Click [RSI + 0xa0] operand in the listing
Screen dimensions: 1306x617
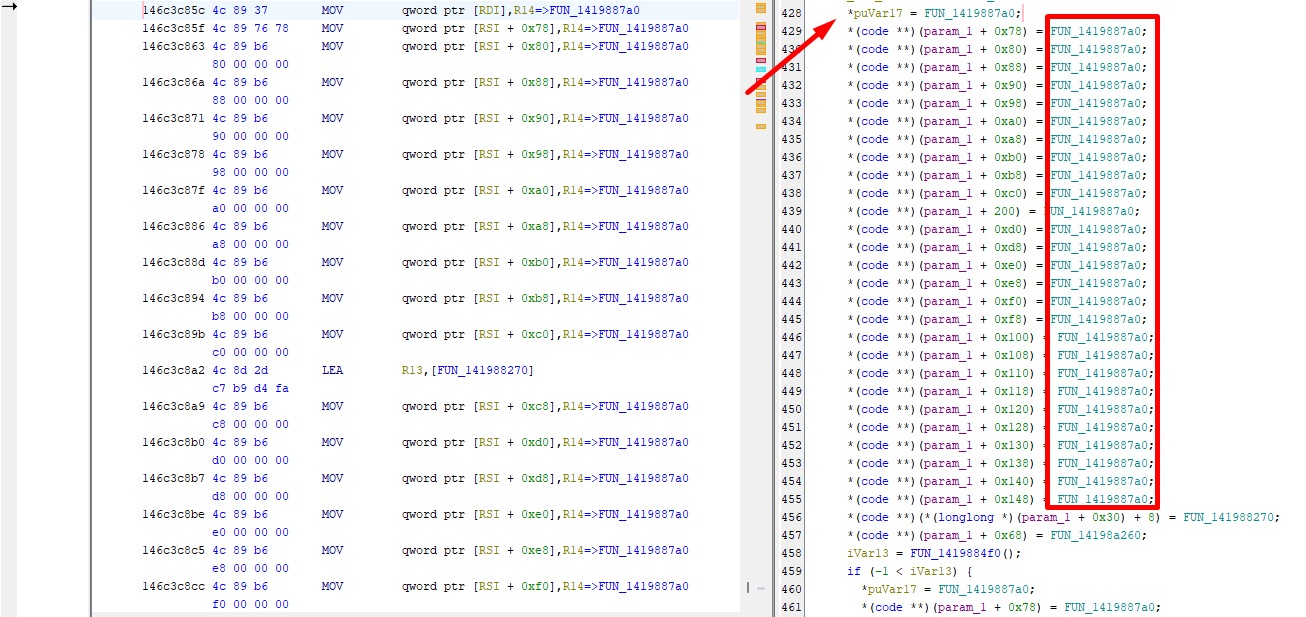(515, 190)
